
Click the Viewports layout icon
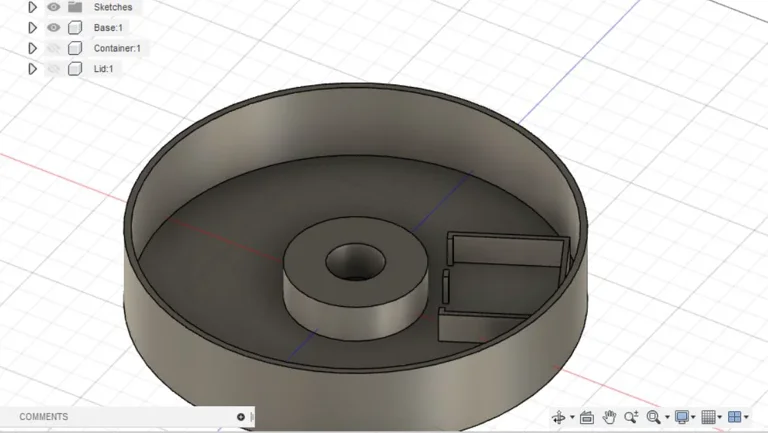pyautogui.click(x=734, y=417)
